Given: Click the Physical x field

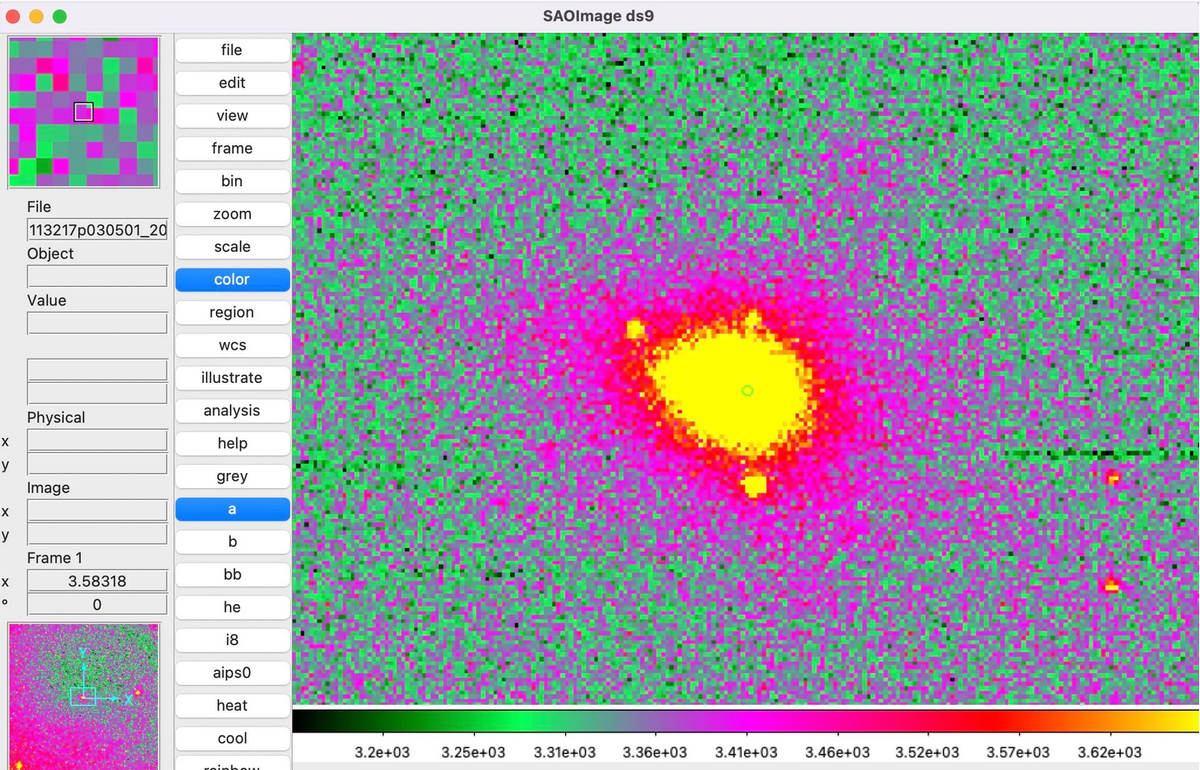Looking at the screenshot, I should point(97,440).
